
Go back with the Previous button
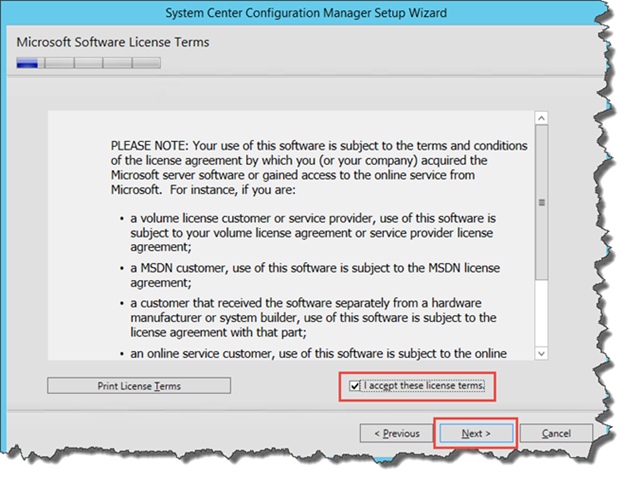point(396,433)
